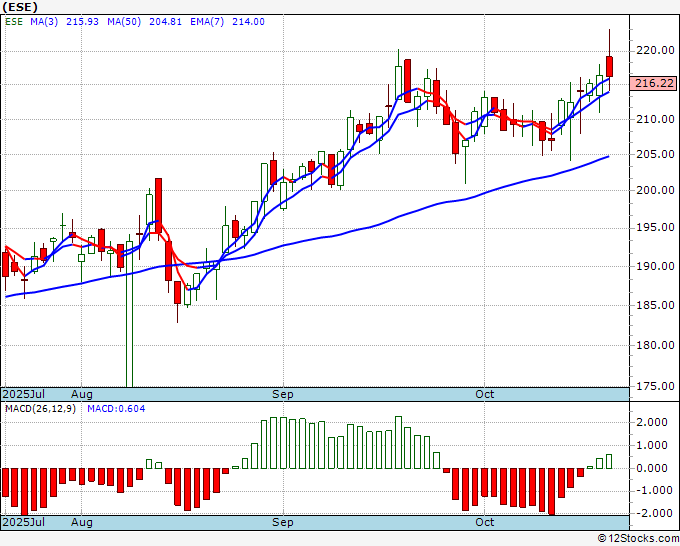The height and width of the screenshot is (546, 680).
Task: Click Oct on the price chart axis
Action: (484, 394)
